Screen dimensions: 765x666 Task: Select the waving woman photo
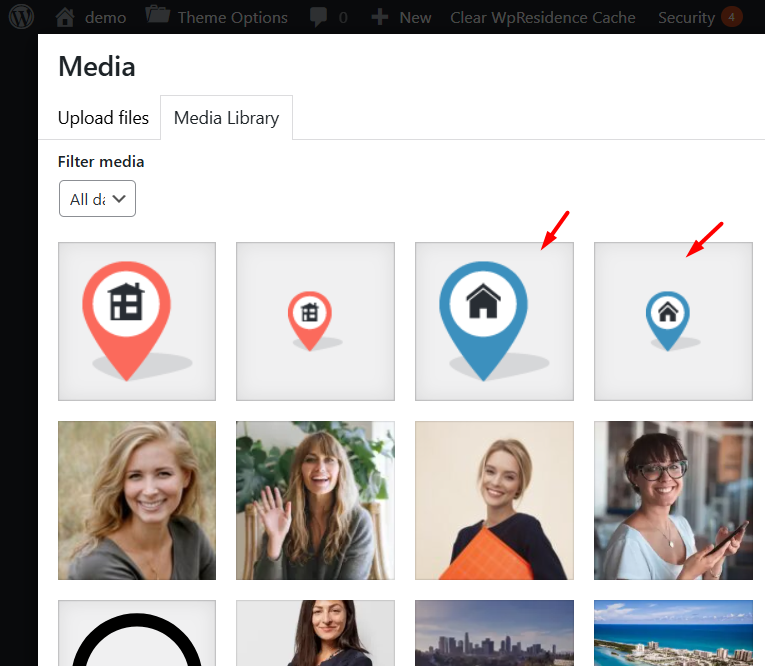click(315, 500)
